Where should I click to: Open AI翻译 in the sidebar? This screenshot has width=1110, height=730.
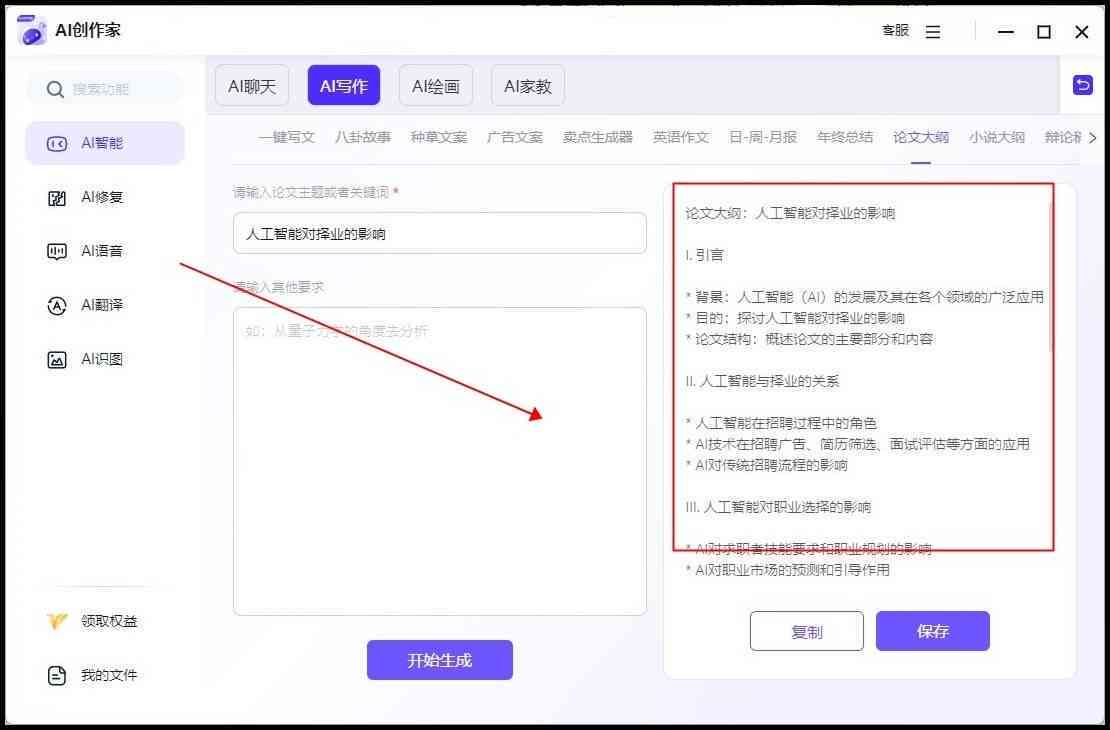[x=105, y=305]
